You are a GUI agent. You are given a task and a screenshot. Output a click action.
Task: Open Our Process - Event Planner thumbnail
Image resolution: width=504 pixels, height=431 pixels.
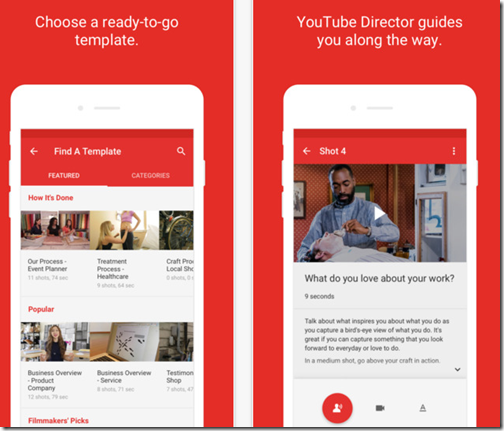(x=55, y=230)
